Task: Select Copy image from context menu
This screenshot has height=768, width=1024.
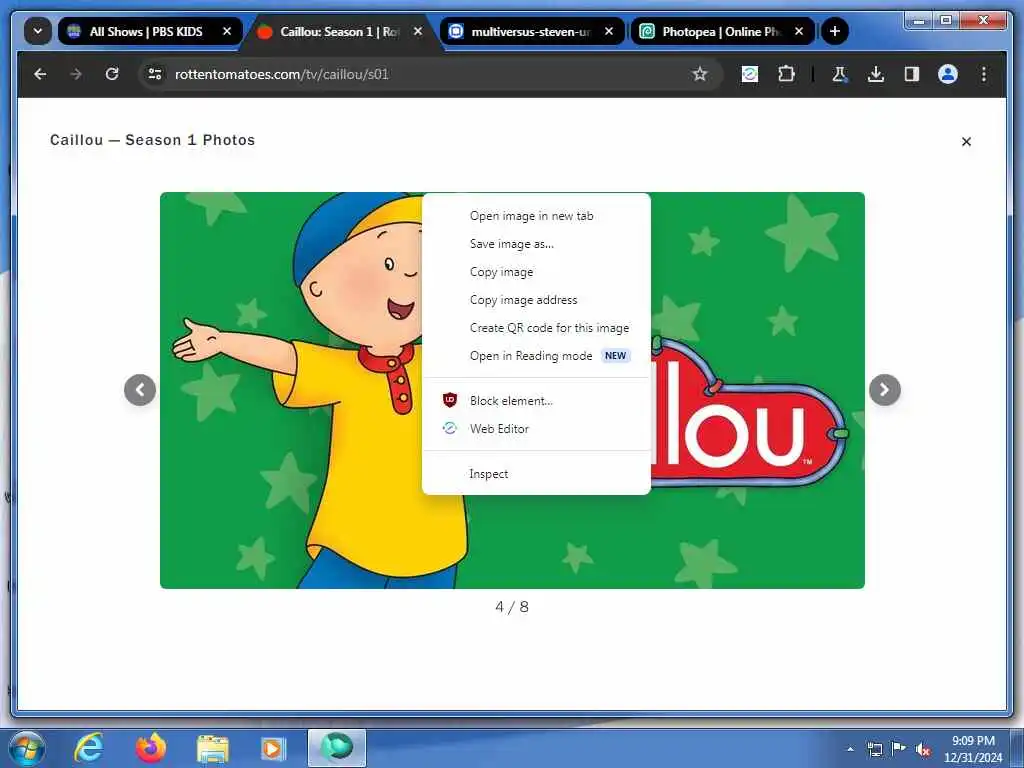Action: tap(536, 272)
